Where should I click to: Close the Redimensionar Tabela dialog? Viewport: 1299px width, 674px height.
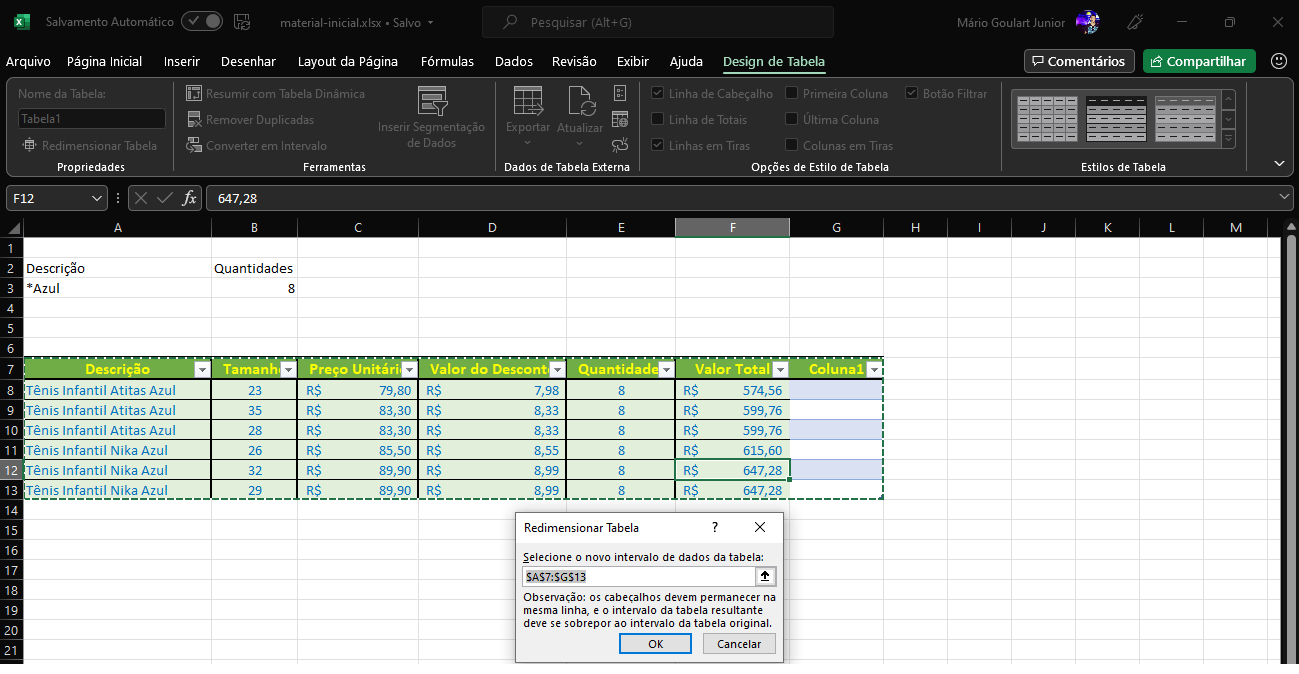(x=760, y=527)
